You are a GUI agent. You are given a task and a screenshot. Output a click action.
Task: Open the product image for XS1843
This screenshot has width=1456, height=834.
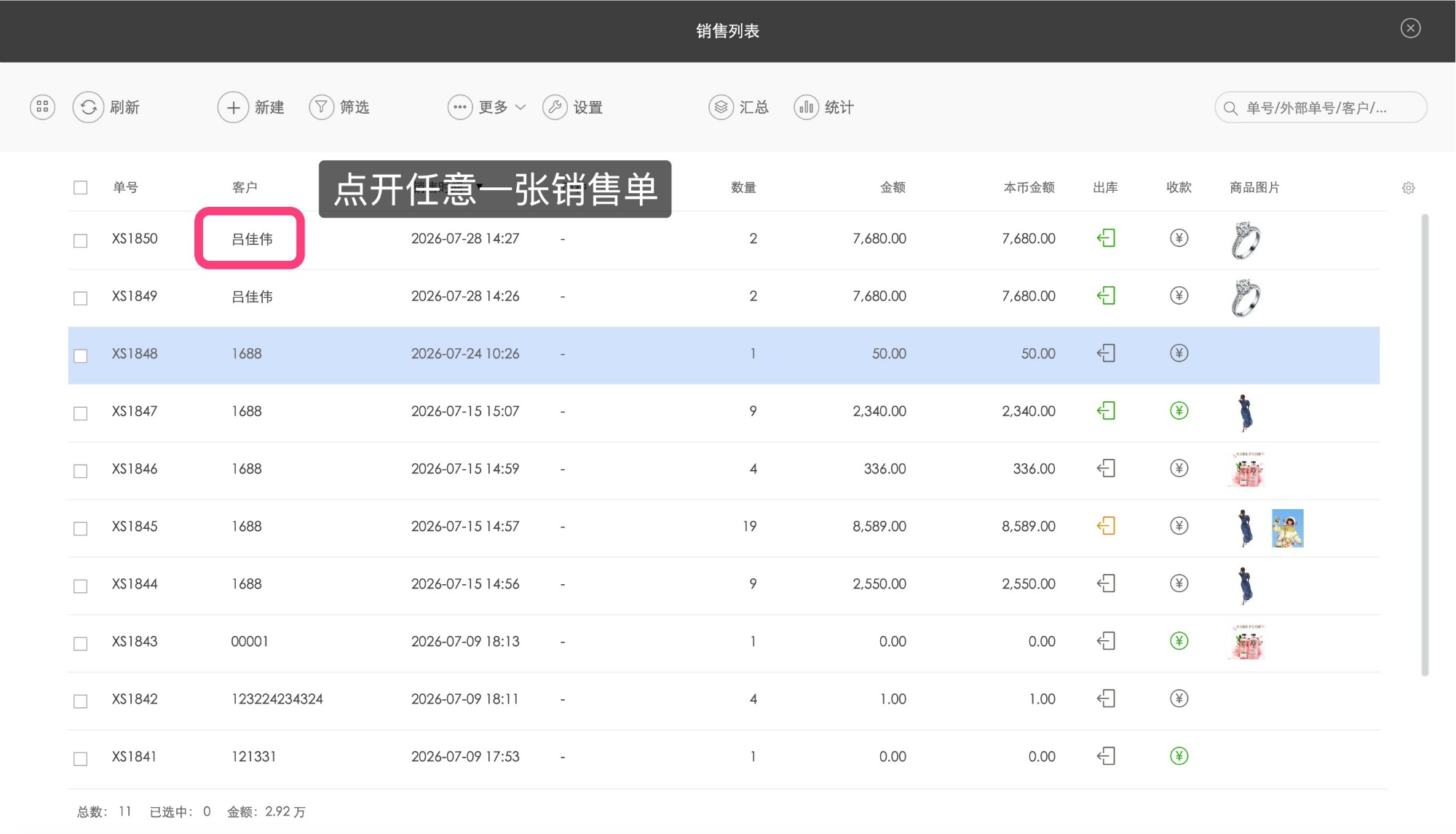1246,642
